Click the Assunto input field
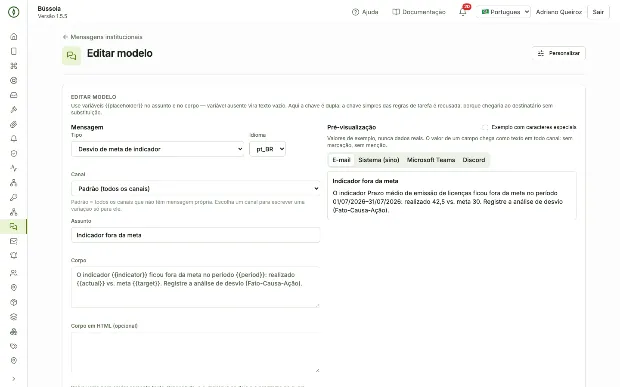The width and height of the screenshot is (620, 387). 195,235
